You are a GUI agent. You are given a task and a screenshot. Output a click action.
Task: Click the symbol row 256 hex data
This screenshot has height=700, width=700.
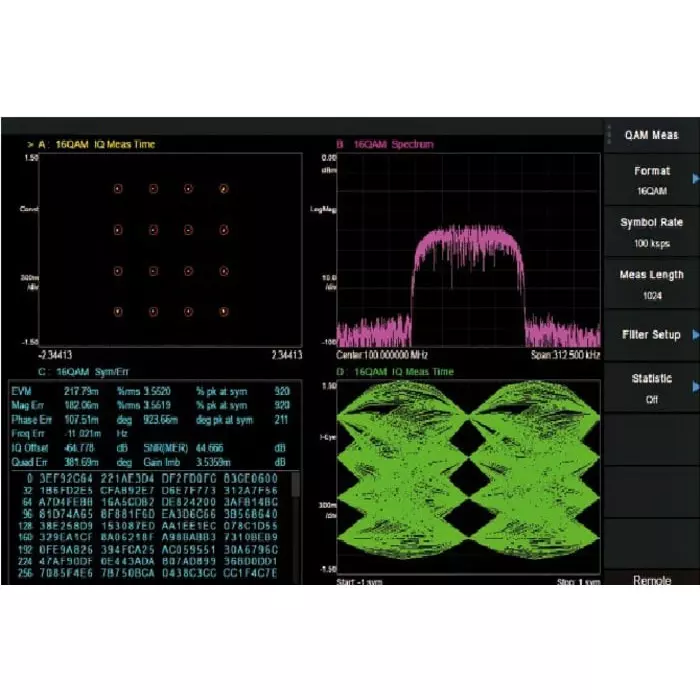(158, 573)
